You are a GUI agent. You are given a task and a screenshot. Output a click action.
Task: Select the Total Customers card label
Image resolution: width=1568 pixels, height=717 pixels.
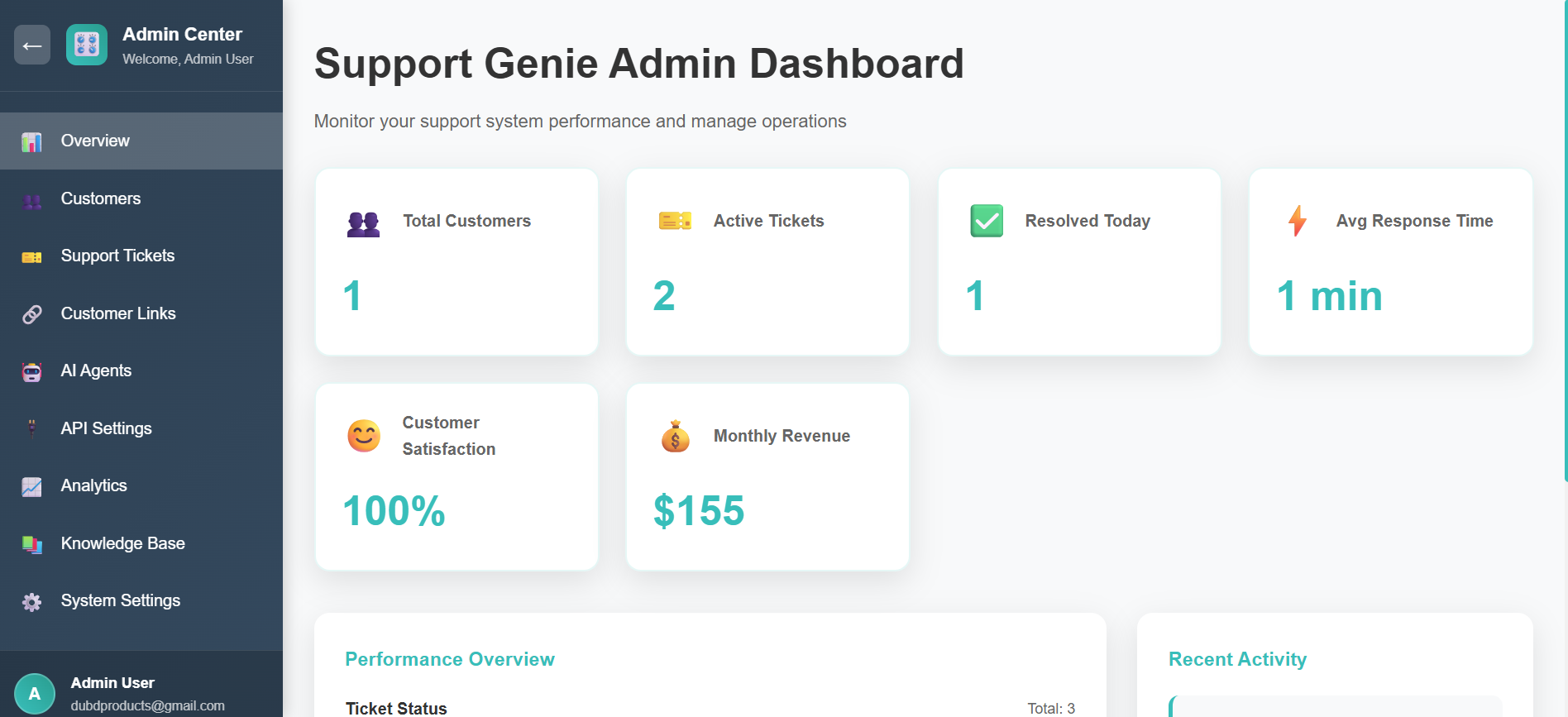click(x=466, y=221)
